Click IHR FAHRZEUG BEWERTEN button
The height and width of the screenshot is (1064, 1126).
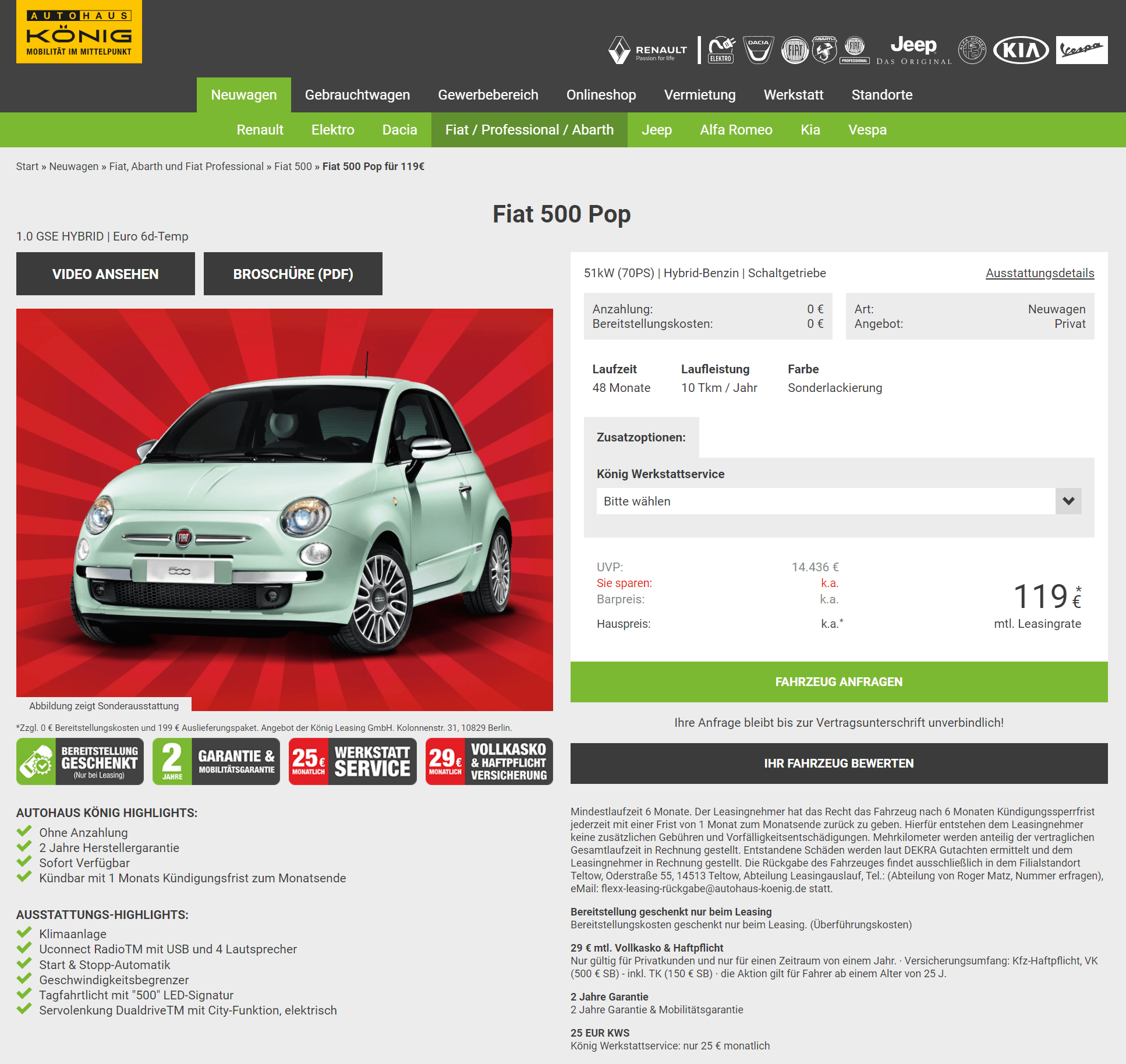pos(839,763)
